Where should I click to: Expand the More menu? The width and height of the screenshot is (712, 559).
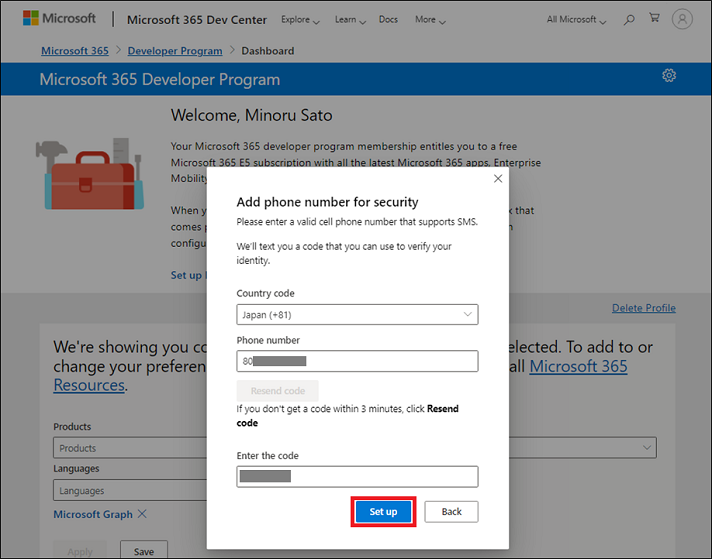[430, 20]
